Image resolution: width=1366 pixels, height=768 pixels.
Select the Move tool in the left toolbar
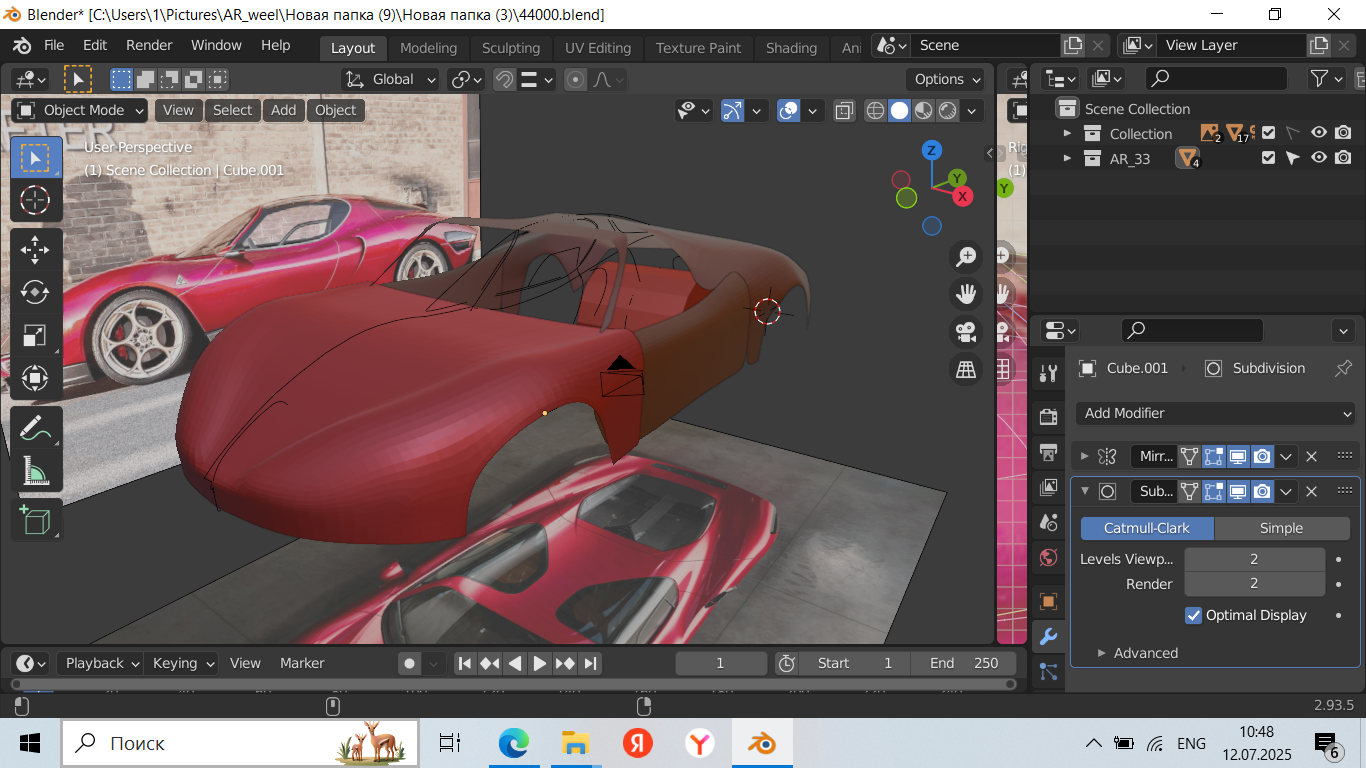(35, 250)
